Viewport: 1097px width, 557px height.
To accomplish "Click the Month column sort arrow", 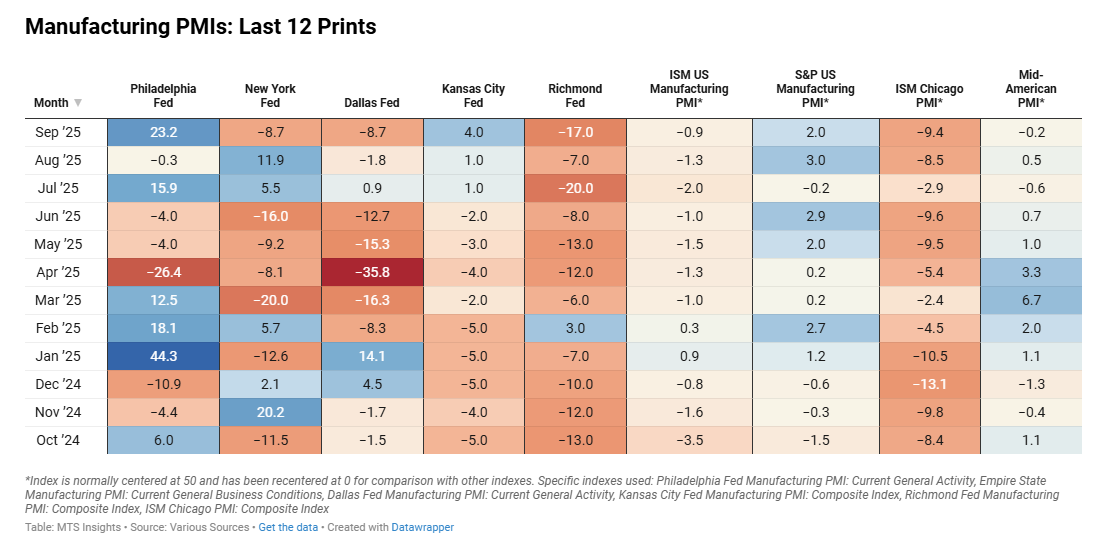I will pos(78,103).
